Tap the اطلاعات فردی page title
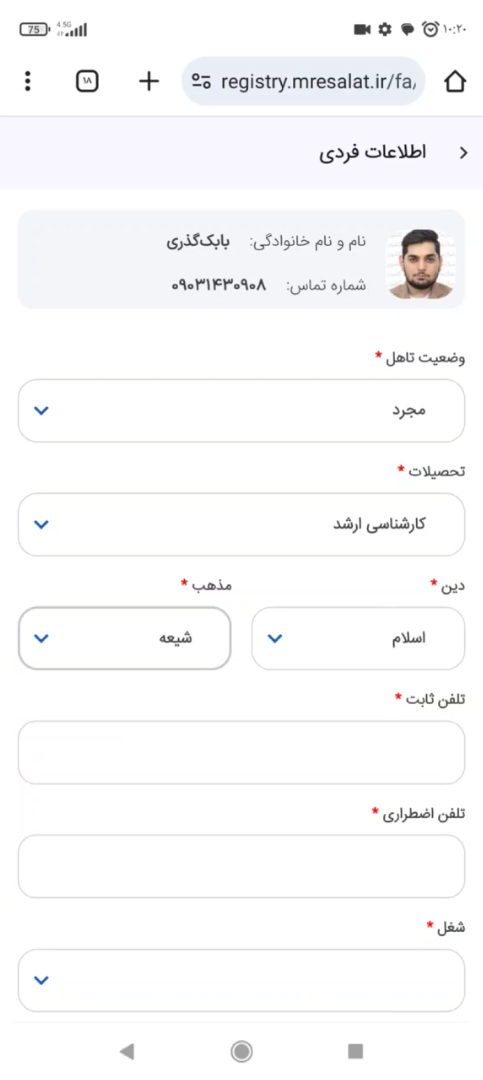The image size is (483, 1080). (373, 153)
